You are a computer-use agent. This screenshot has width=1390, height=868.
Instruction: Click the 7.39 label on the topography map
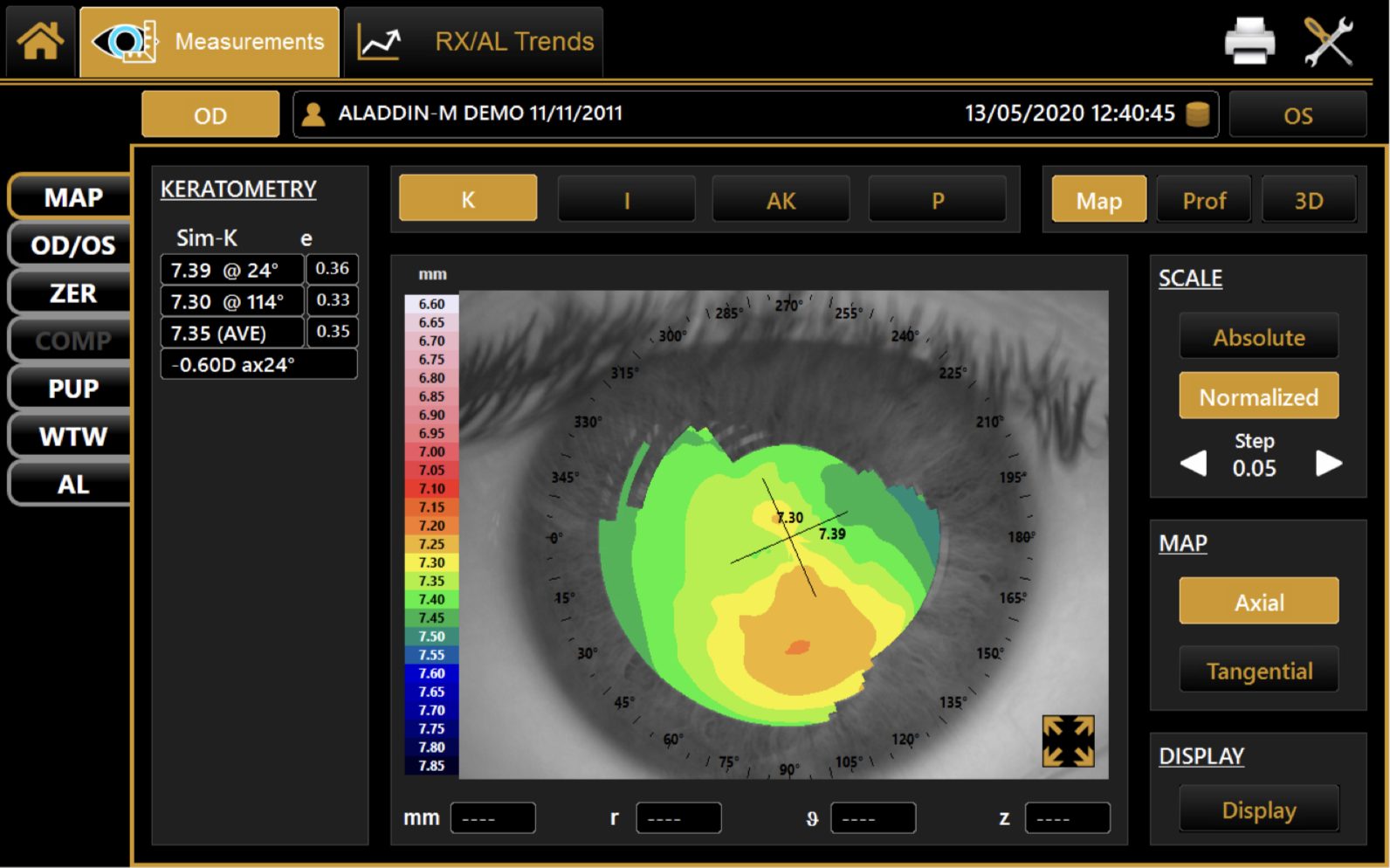point(832,534)
